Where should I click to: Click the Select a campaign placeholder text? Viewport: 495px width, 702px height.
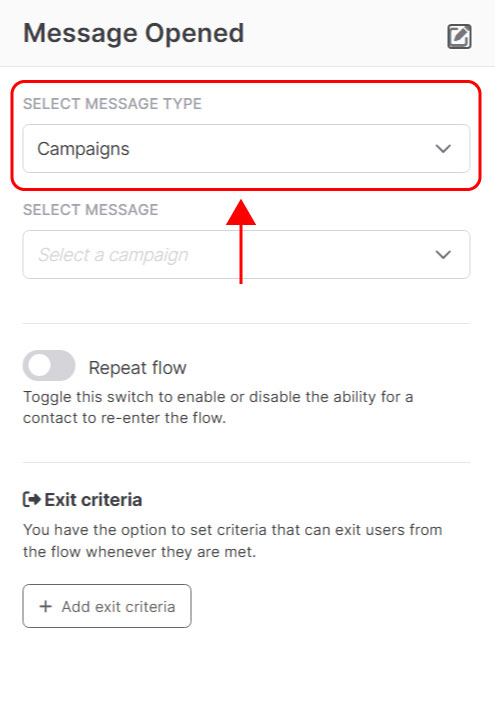click(x=113, y=255)
